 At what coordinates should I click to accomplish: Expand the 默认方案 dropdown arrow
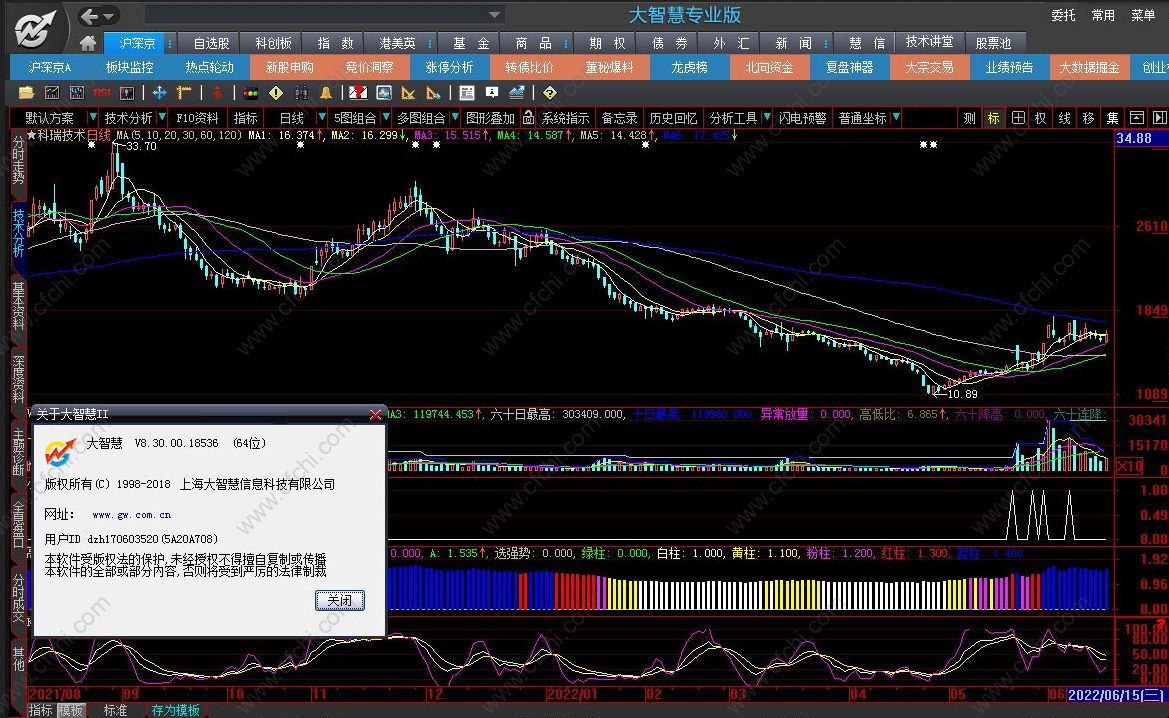point(92,117)
